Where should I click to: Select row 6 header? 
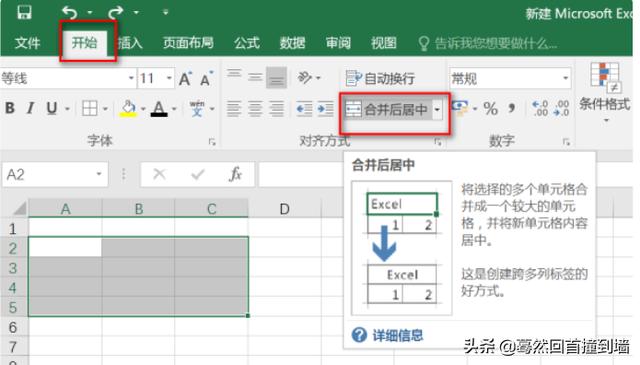click(x=13, y=327)
